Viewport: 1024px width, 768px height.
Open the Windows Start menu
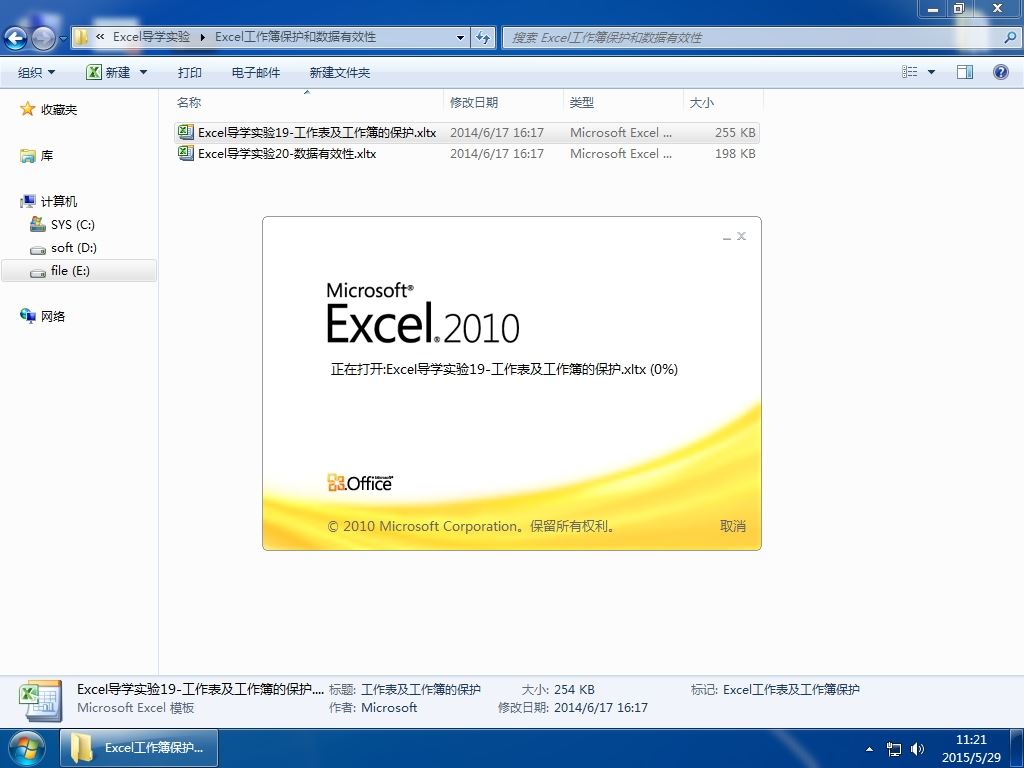pyautogui.click(x=25, y=749)
